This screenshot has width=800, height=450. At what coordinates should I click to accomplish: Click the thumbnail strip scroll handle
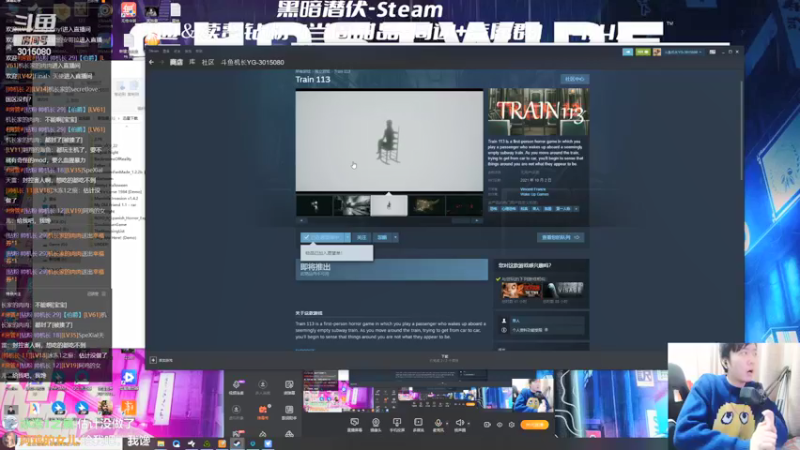pyautogui.click(x=461, y=220)
